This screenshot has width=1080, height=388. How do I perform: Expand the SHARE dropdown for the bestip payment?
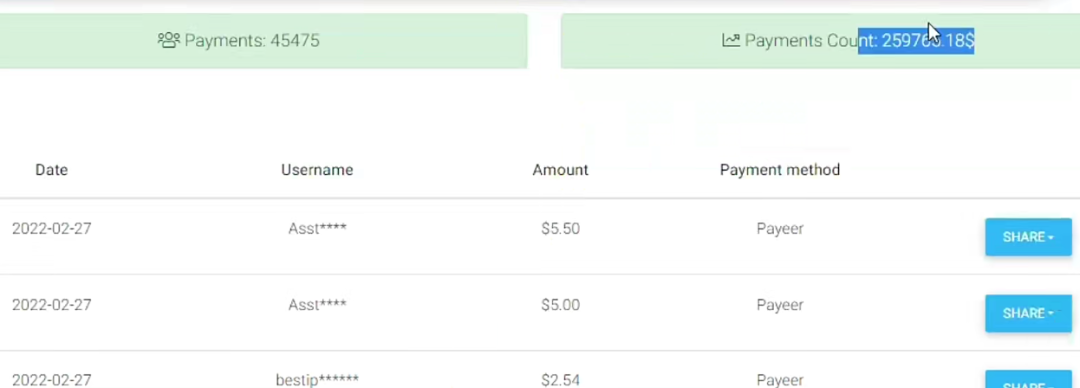pos(1028,380)
